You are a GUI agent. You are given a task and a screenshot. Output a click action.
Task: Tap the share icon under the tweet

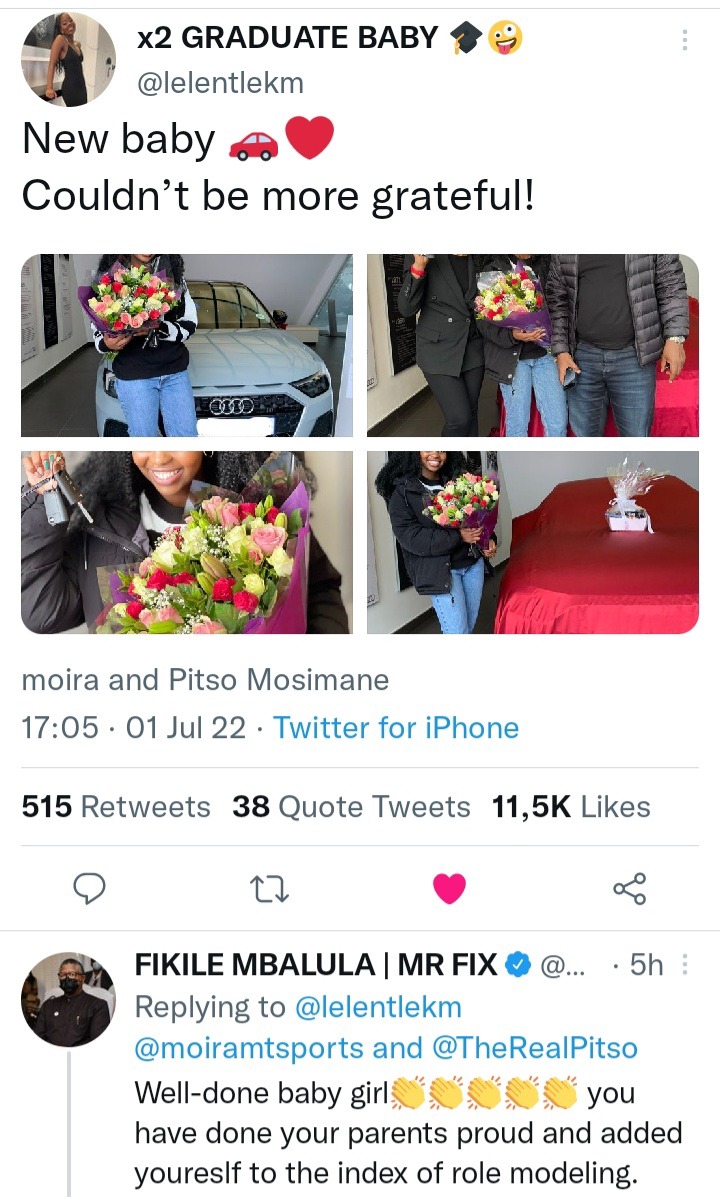pos(630,889)
